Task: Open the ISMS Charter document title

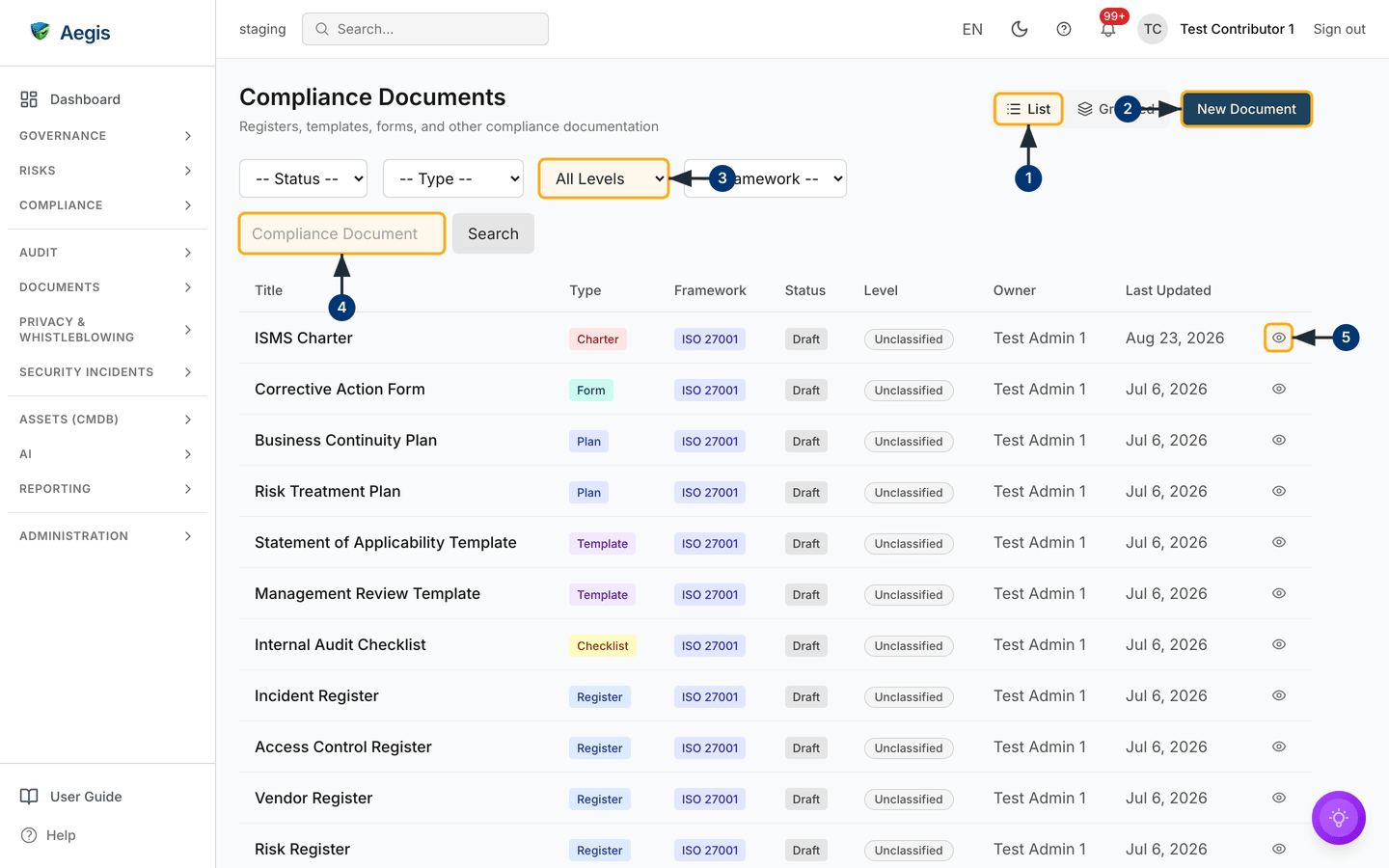Action: [x=304, y=338]
